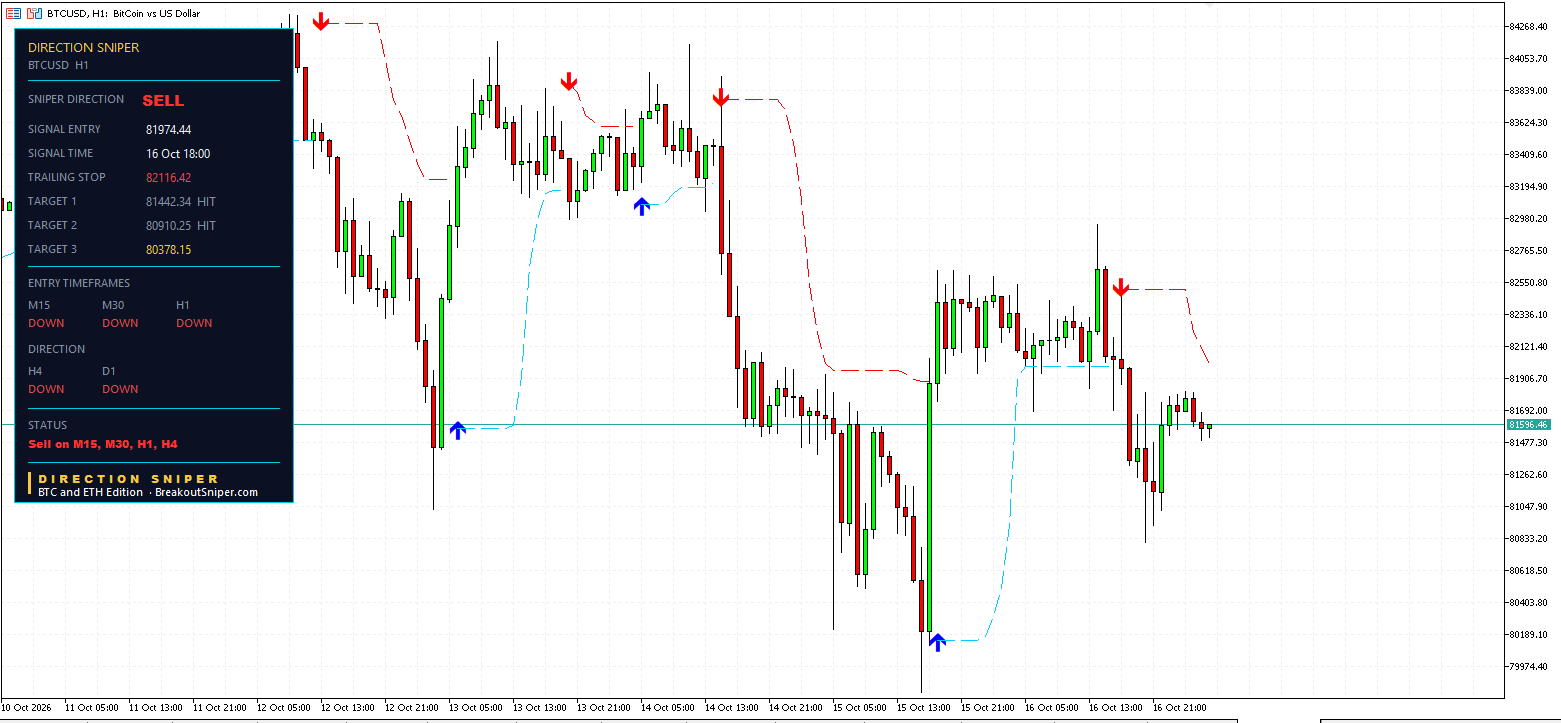This screenshot has width=1561, height=723.
Task: Click the red sell arrow on 16 Oct 13:00
Action: (x=1121, y=288)
